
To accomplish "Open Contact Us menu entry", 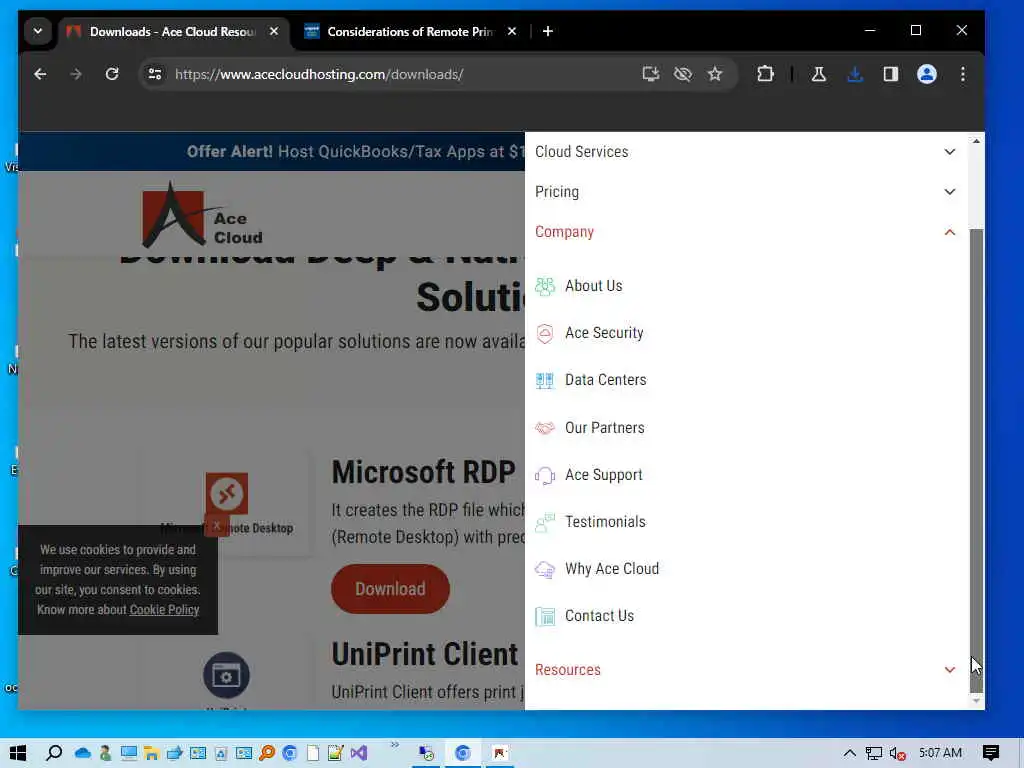I will click(x=600, y=615).
